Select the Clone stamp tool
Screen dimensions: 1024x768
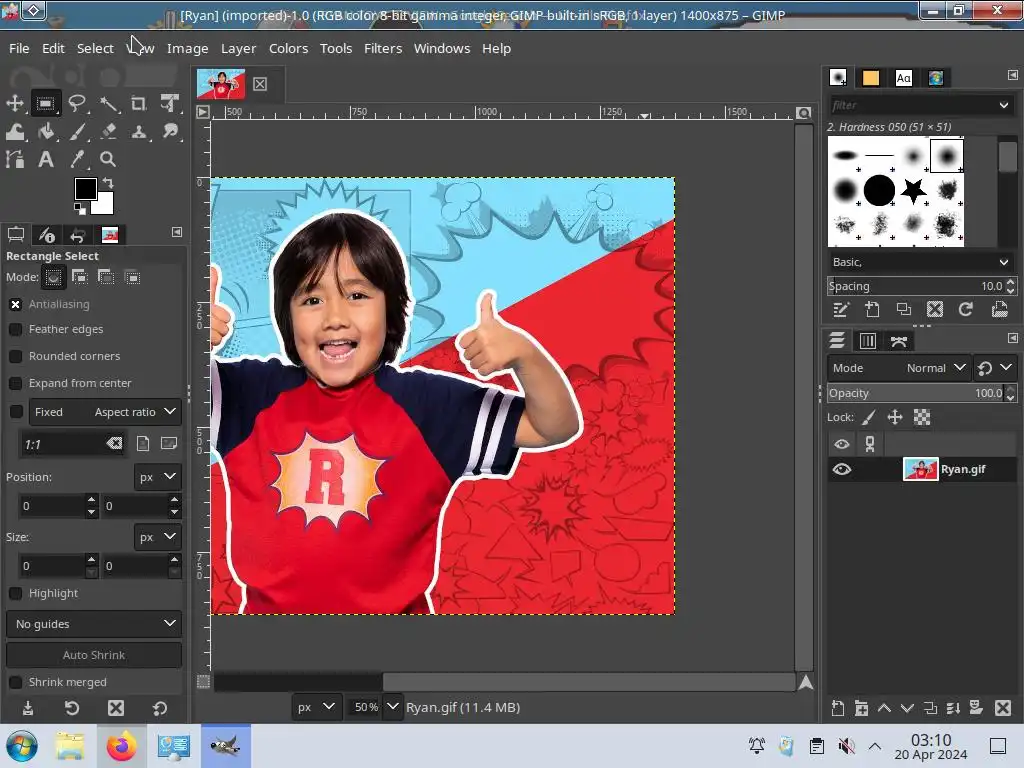click(138, 132)
